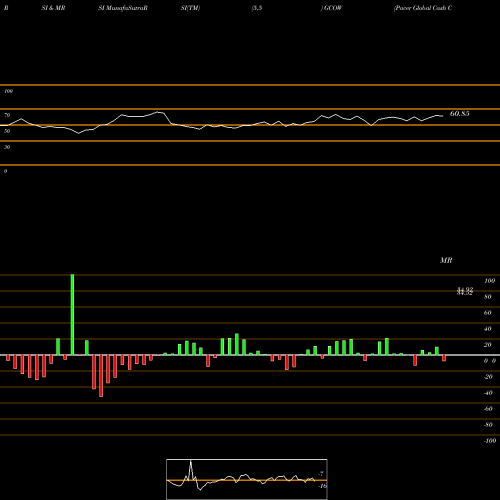500x500 pixels.
Task: Click the MR axis label -40
Action: click(488, 393)
